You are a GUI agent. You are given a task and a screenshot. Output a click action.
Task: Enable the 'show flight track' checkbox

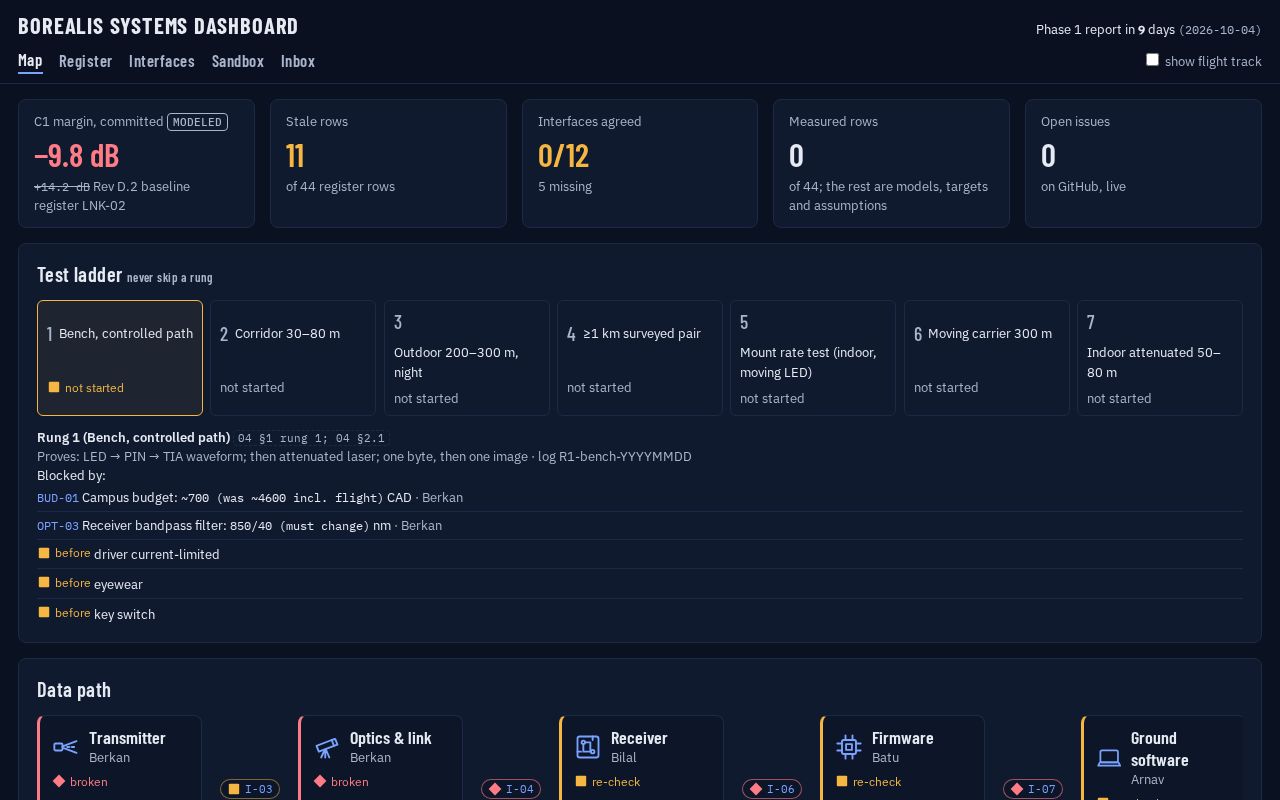coord(1152,60)
